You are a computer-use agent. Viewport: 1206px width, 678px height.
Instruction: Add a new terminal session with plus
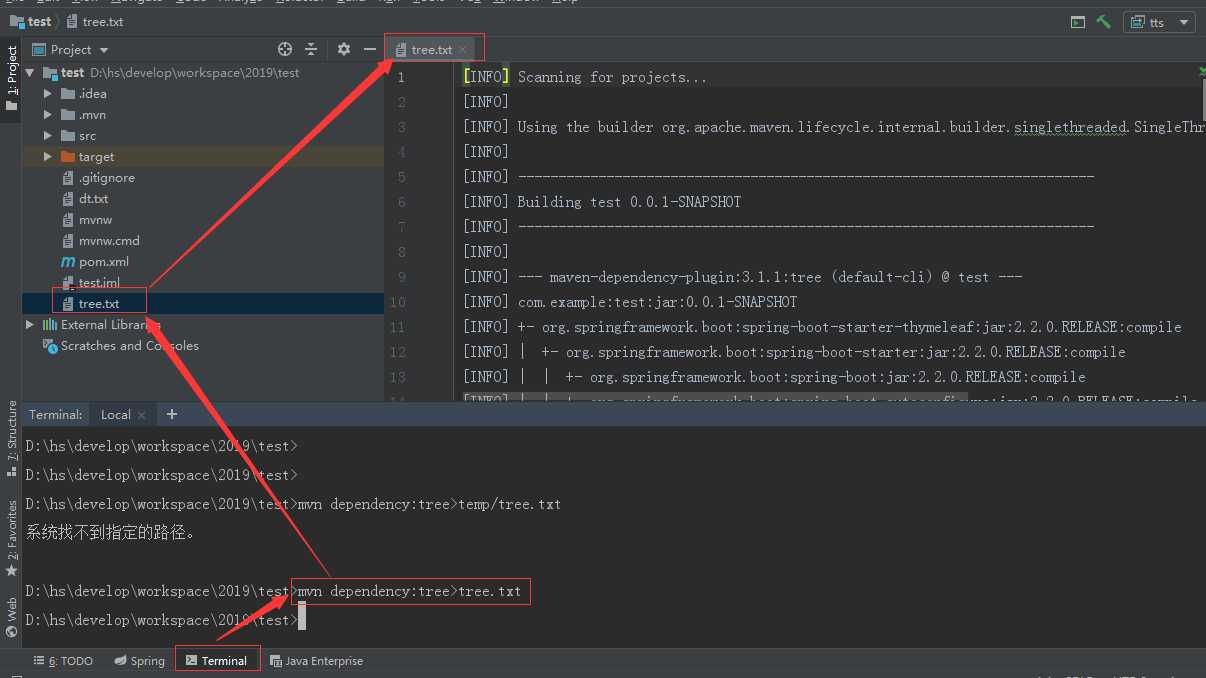[172, 414]
